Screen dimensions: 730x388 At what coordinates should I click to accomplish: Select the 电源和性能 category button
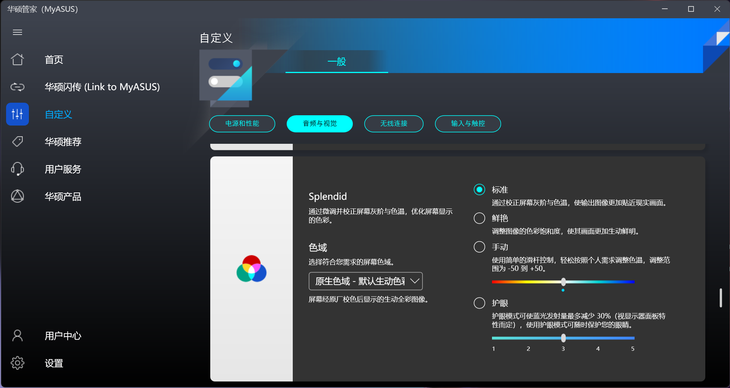coord(242,124)
